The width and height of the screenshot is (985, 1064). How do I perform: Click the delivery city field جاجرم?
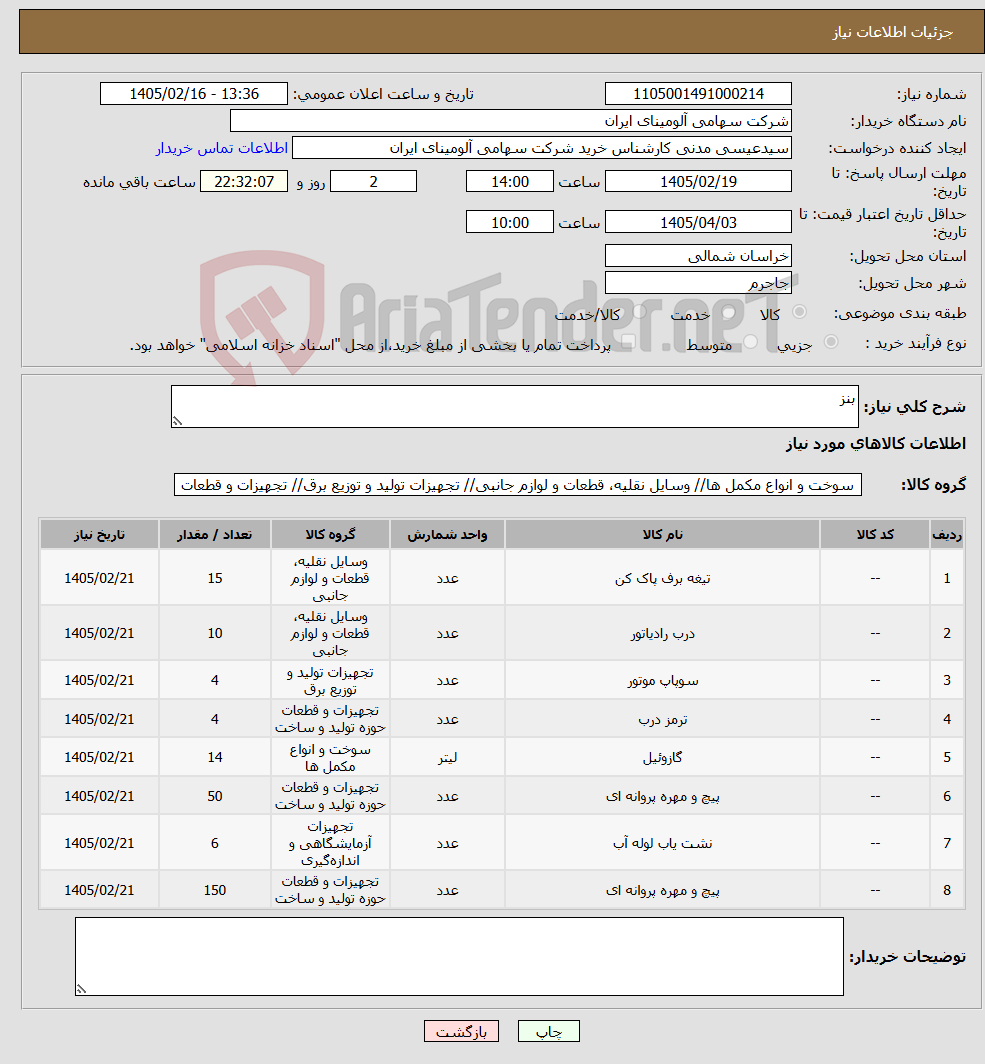(x=698, y=283)
